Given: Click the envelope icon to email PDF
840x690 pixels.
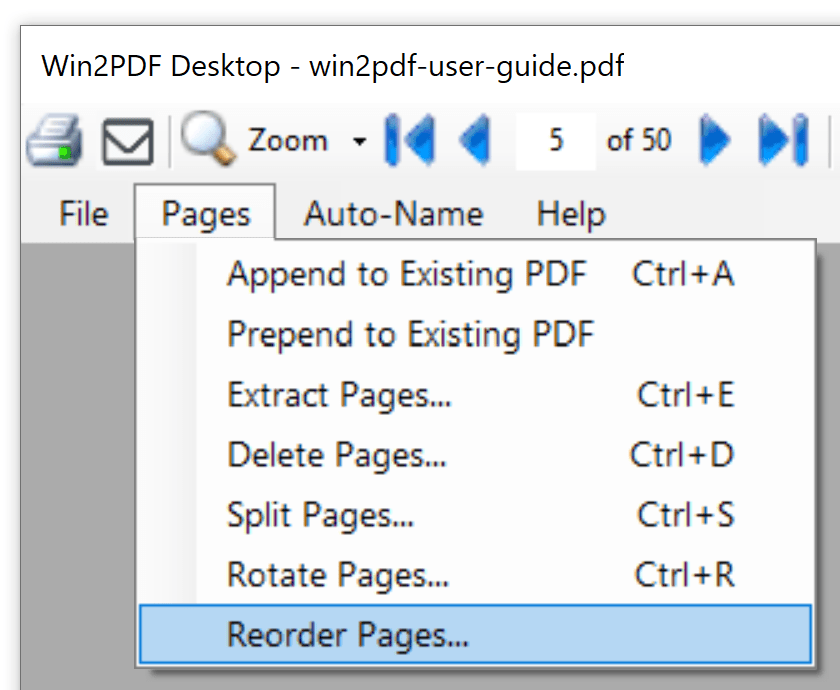Looking at the screenshot, I should tap(128, 142).
